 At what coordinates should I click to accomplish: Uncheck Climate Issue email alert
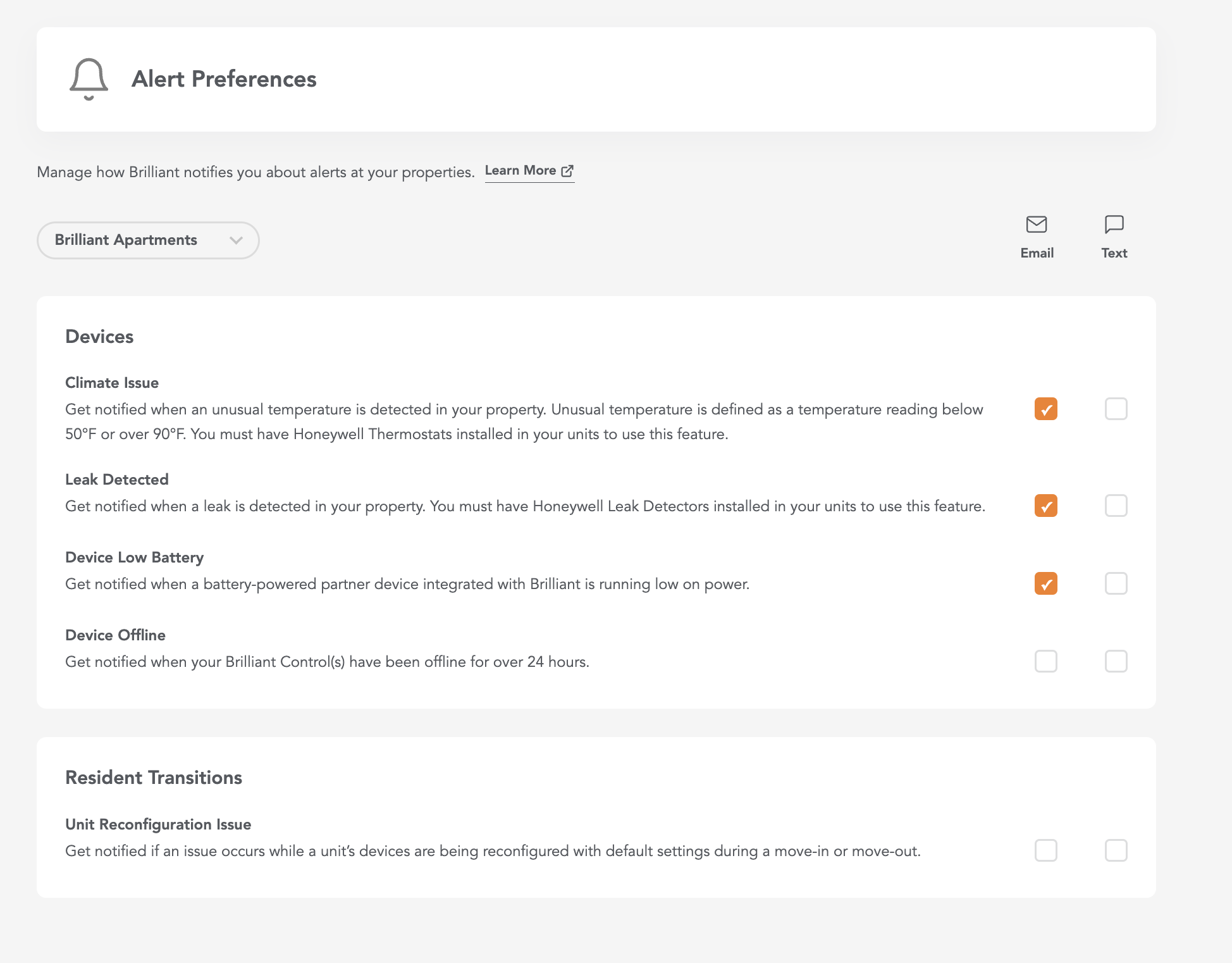pyautogui.click(x=1045, y=409)
